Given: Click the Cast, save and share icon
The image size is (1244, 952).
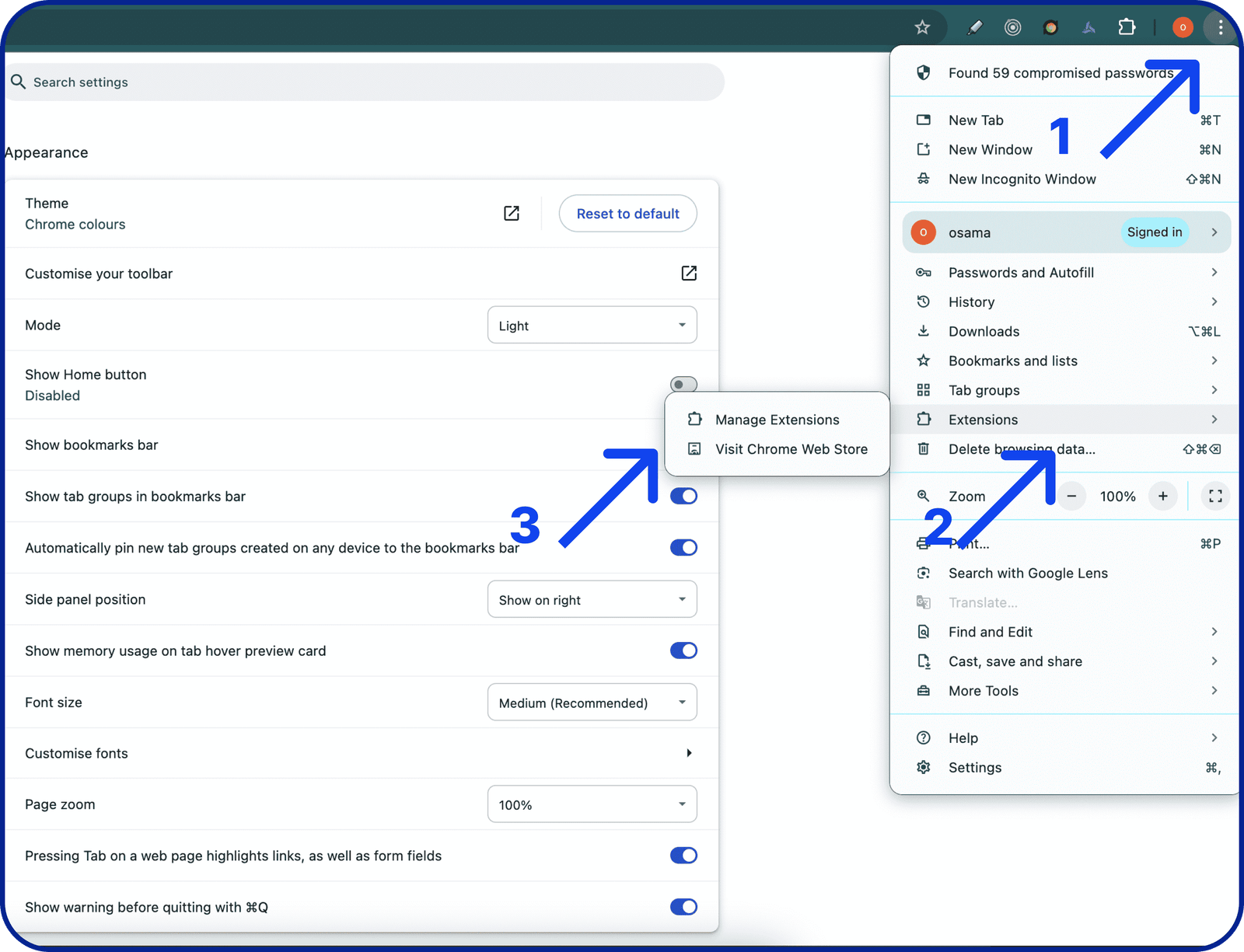Looking at the screenshot, I should pyautogui.click(x=924, y=661).
